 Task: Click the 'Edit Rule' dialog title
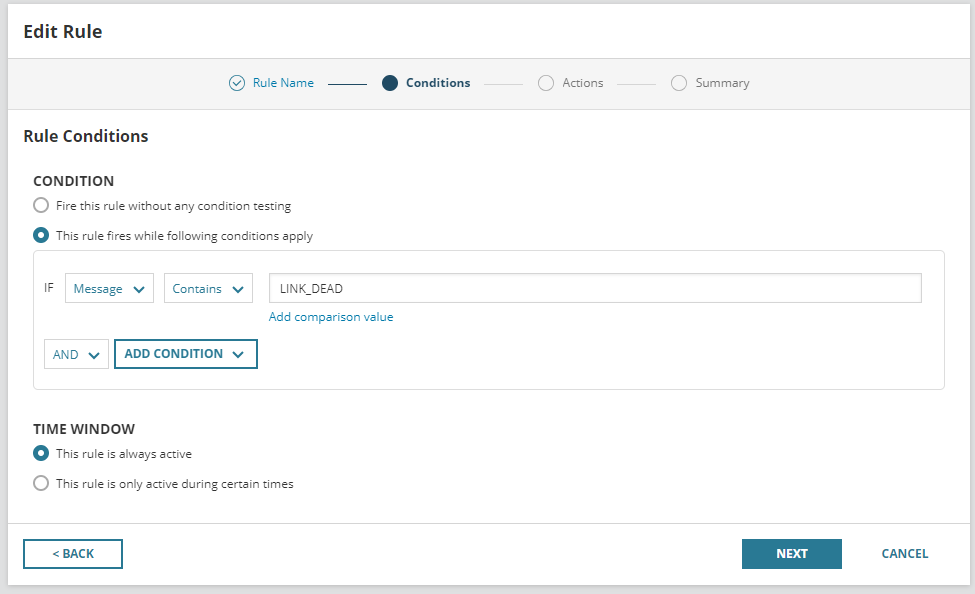[x=63, y=32]
